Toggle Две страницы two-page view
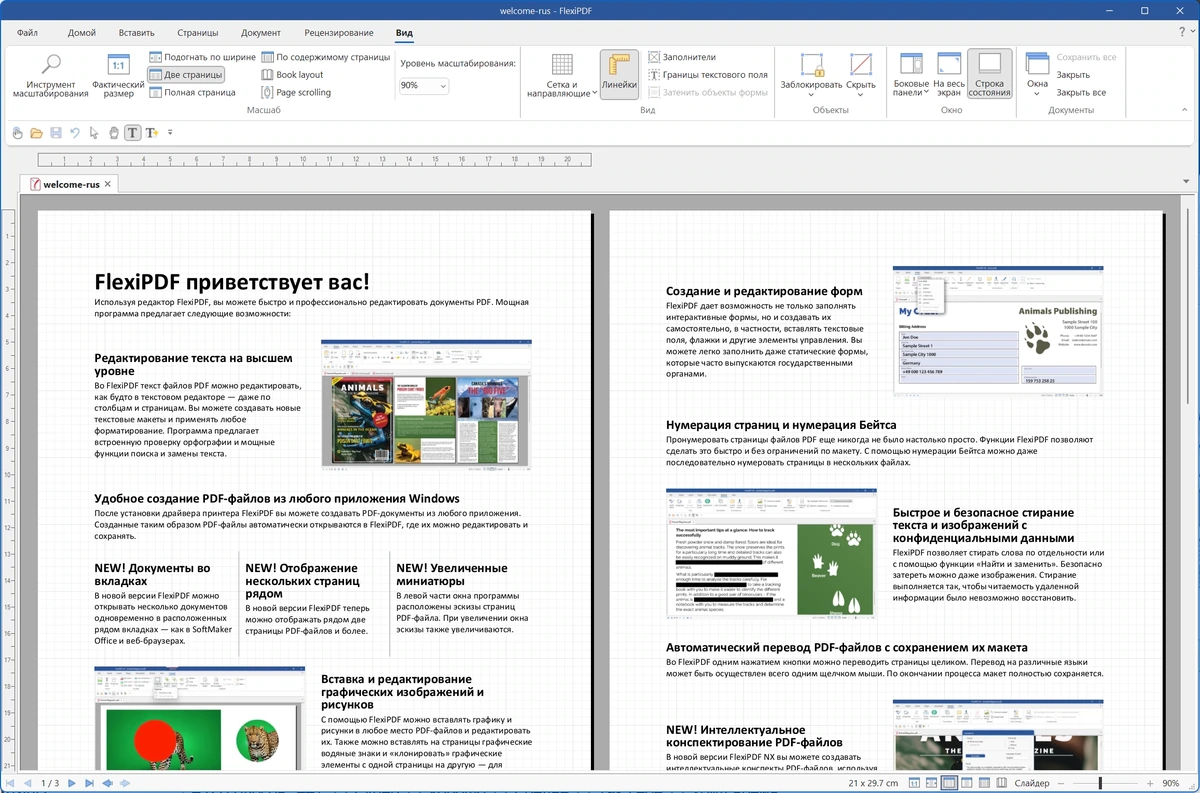1200x793 pixels. (186, 75)
